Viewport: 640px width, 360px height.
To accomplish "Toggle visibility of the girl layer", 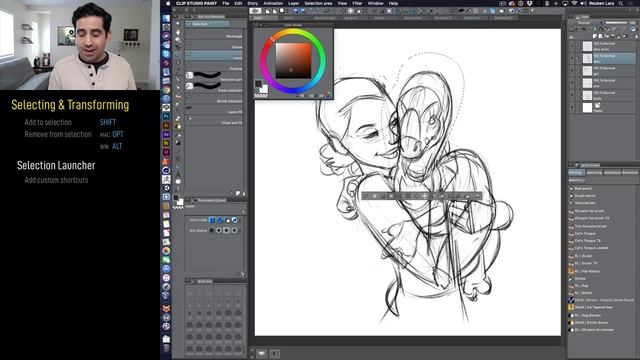I will point(571,71).
